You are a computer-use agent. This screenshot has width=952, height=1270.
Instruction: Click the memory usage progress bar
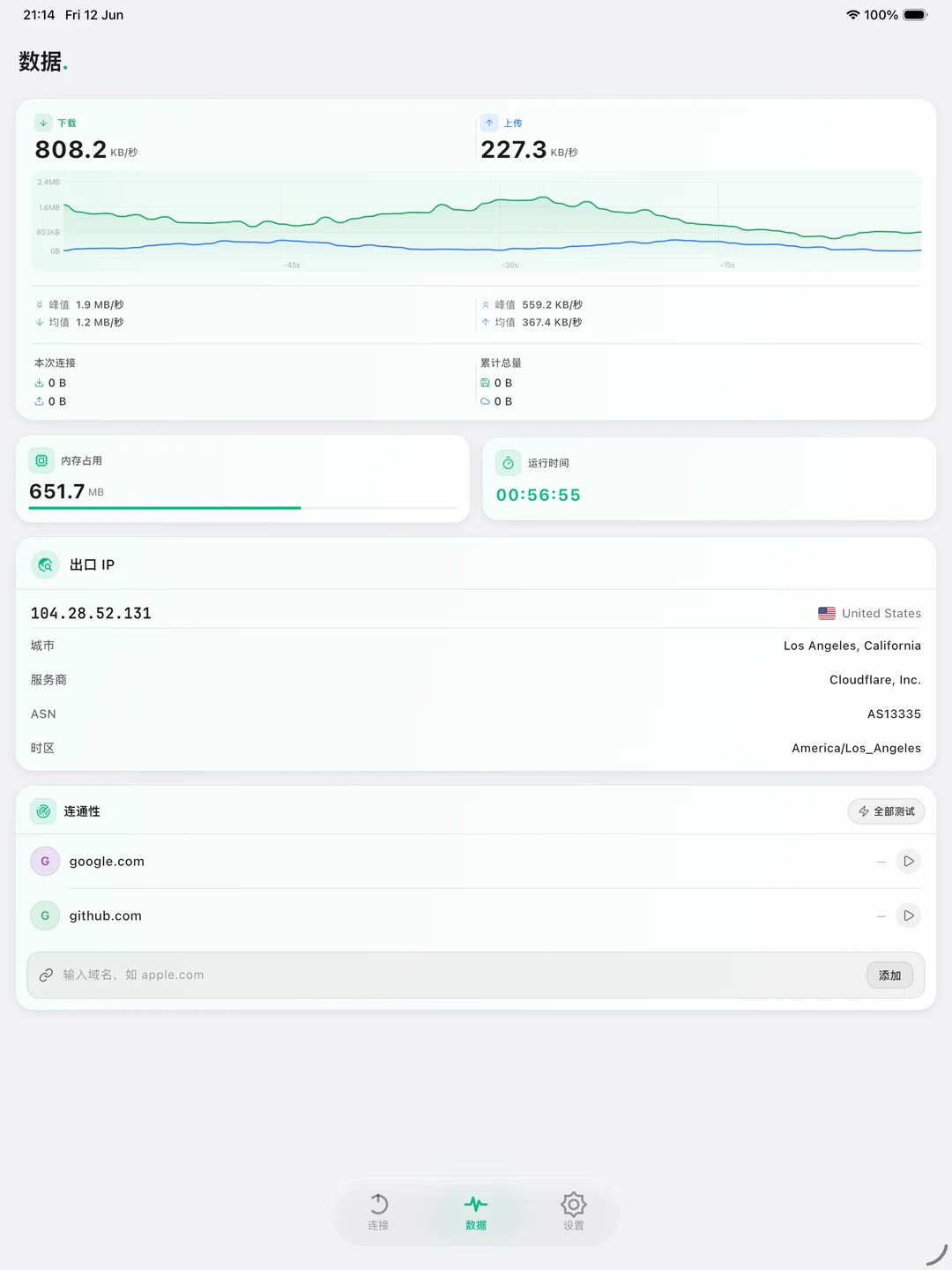pos(242,508)
